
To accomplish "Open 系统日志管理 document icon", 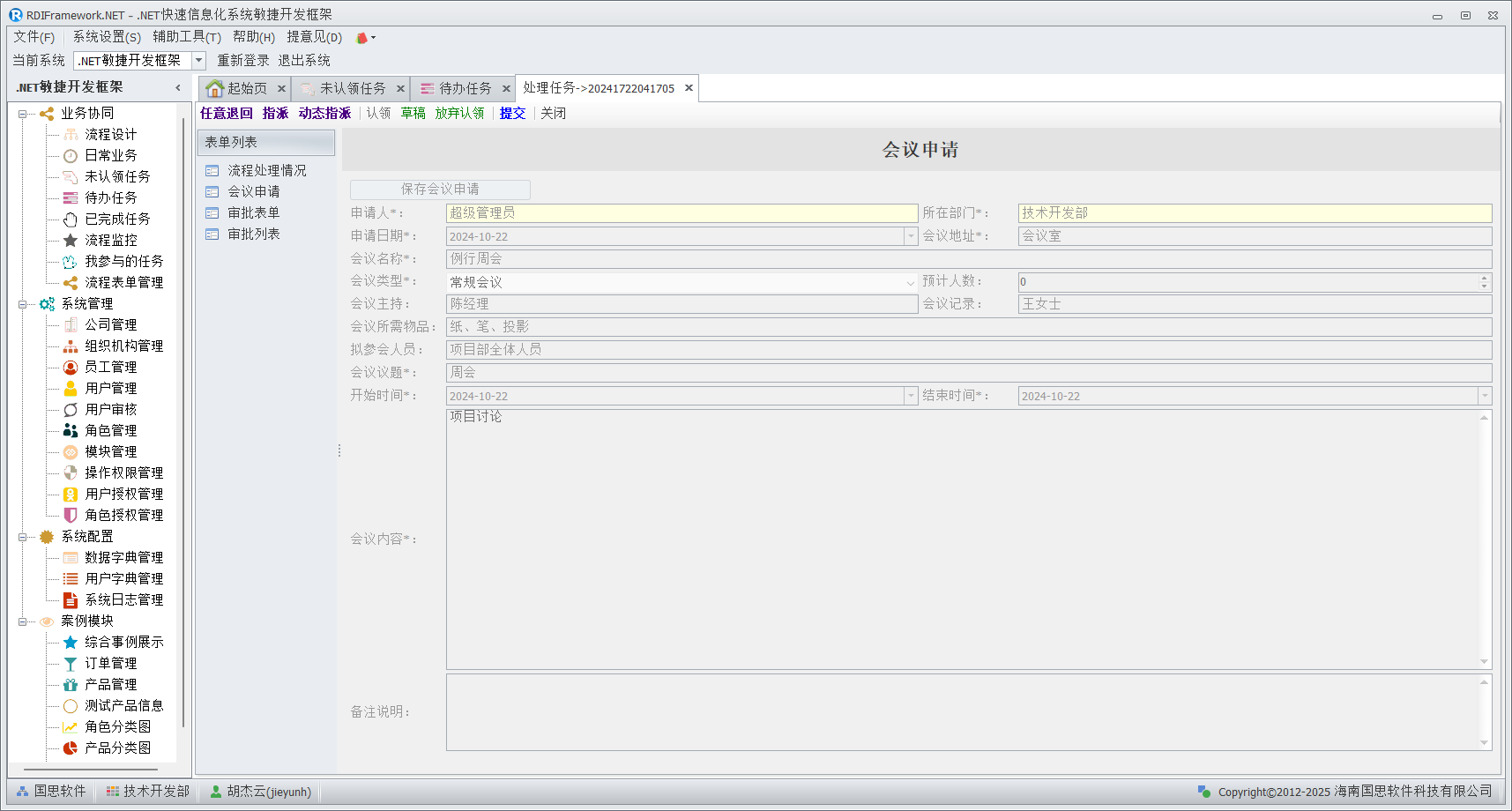I will point(71,600).
